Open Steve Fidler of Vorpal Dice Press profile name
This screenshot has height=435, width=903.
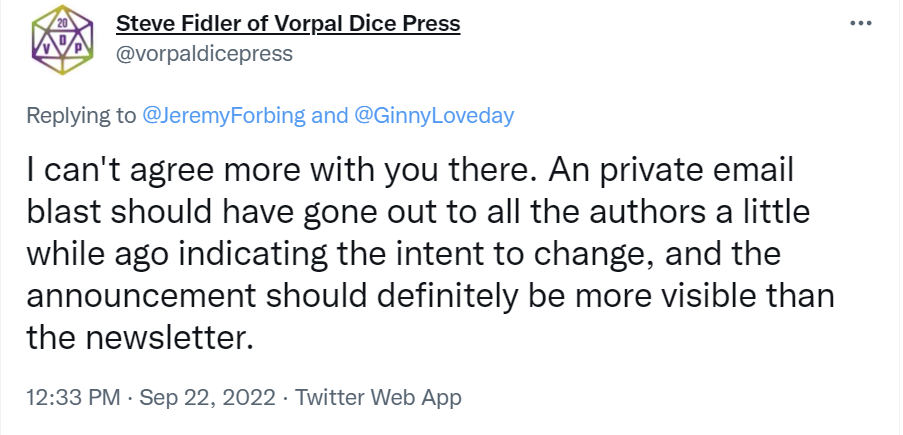(288, 23)
